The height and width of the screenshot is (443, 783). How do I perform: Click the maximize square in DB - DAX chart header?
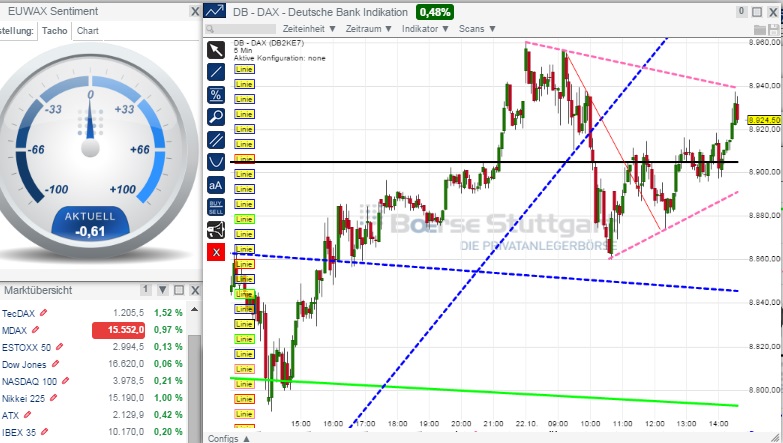[x=757, y=11]
